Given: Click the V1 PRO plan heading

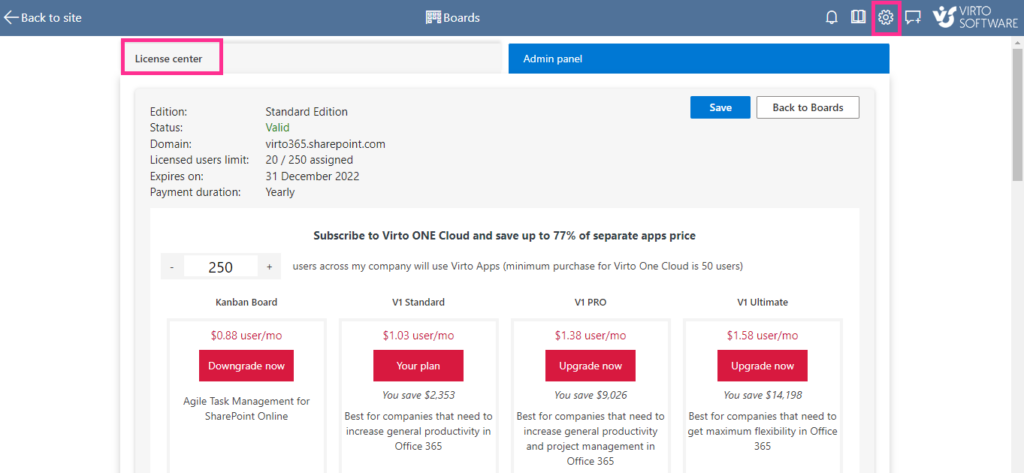Looking at the screenshot, I should [x=590, y=302].
